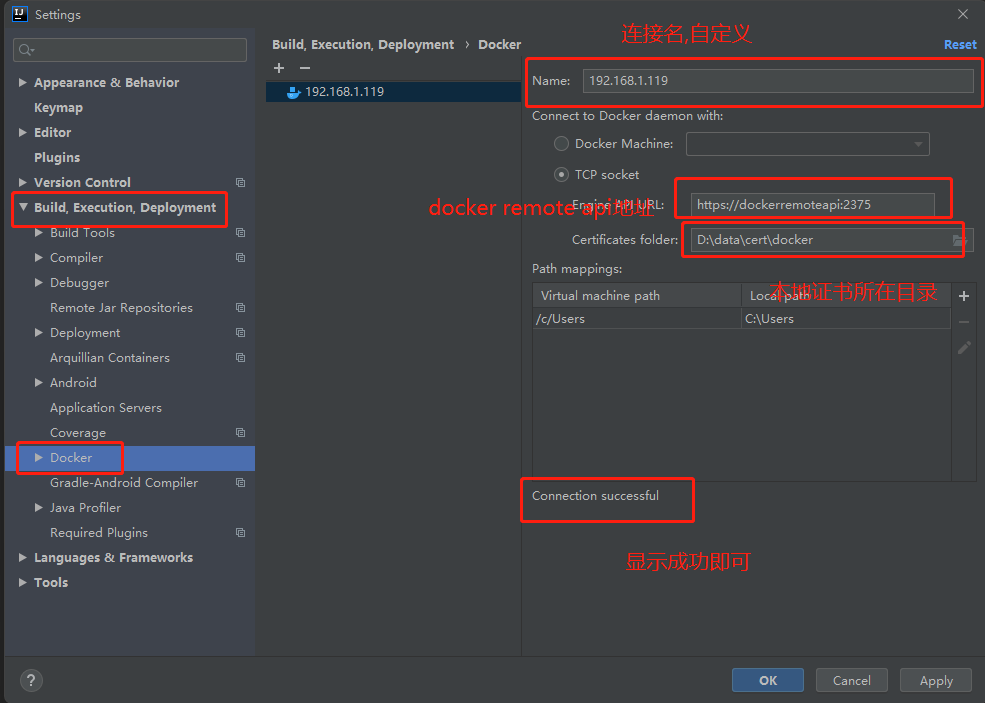Click the Cancel button

(851, 680)
